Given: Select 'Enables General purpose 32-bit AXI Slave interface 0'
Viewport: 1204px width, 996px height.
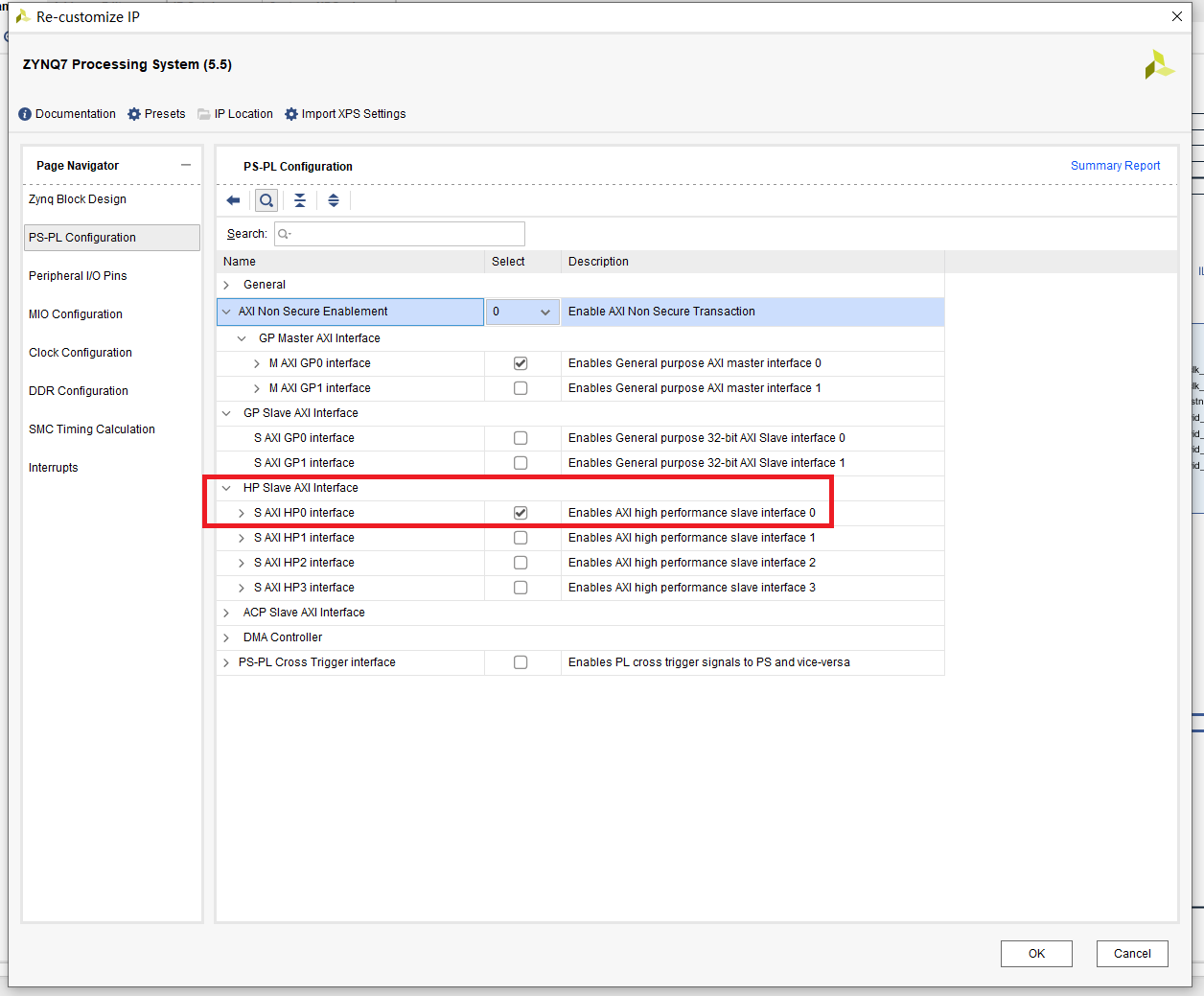Looking at the screenshot, I should coord(706,438).
